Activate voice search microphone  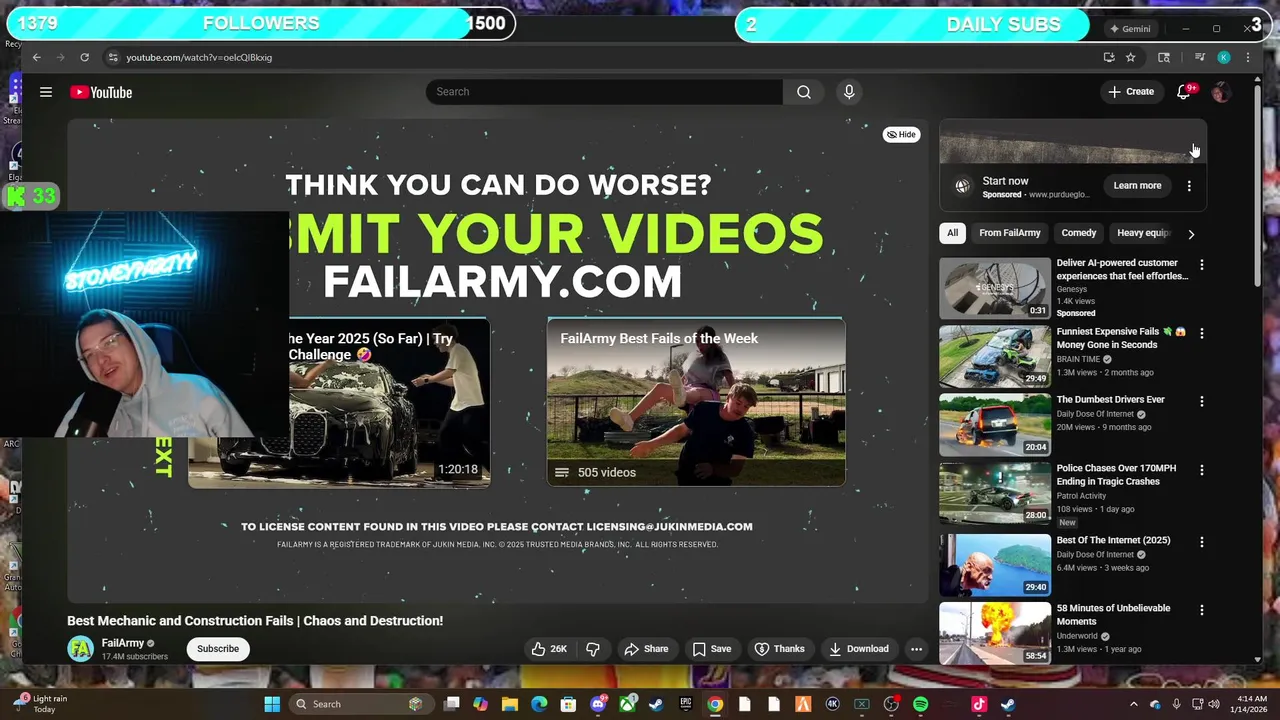click(849, 92)
